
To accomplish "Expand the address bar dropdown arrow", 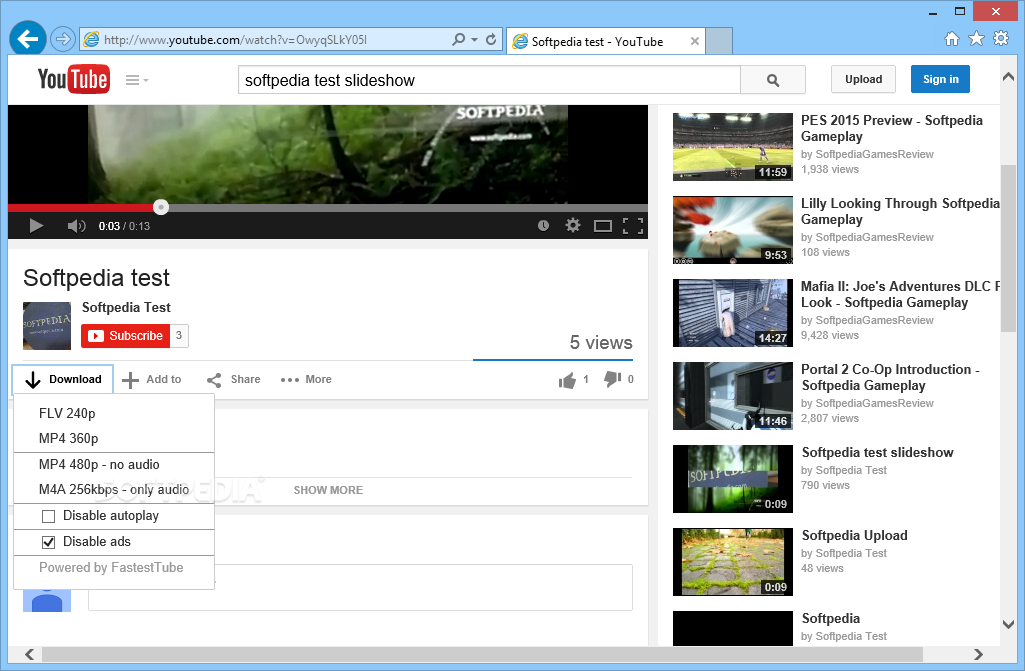I will click(475, 40).
